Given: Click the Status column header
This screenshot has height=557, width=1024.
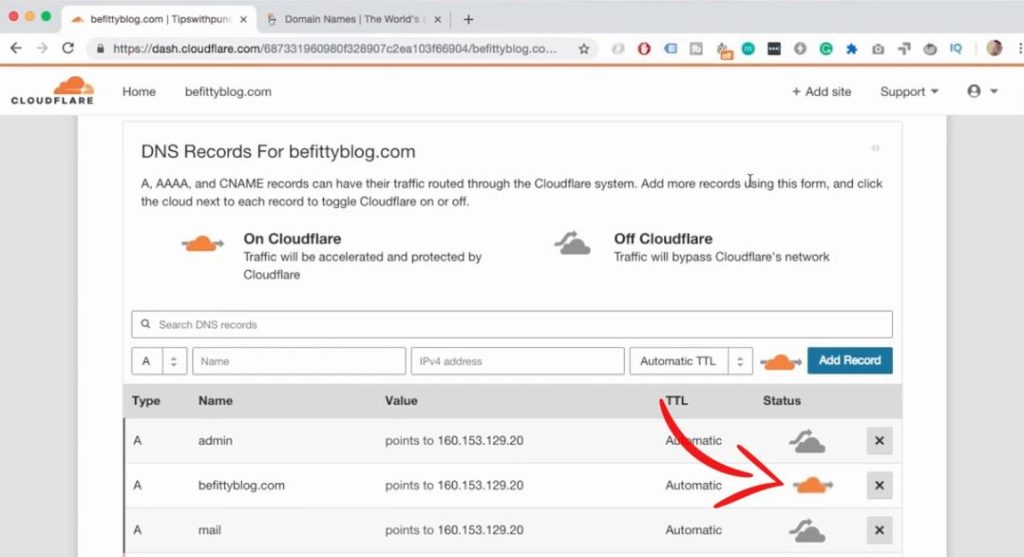Looking at the screenshot, I should click(x=782, y=401).
